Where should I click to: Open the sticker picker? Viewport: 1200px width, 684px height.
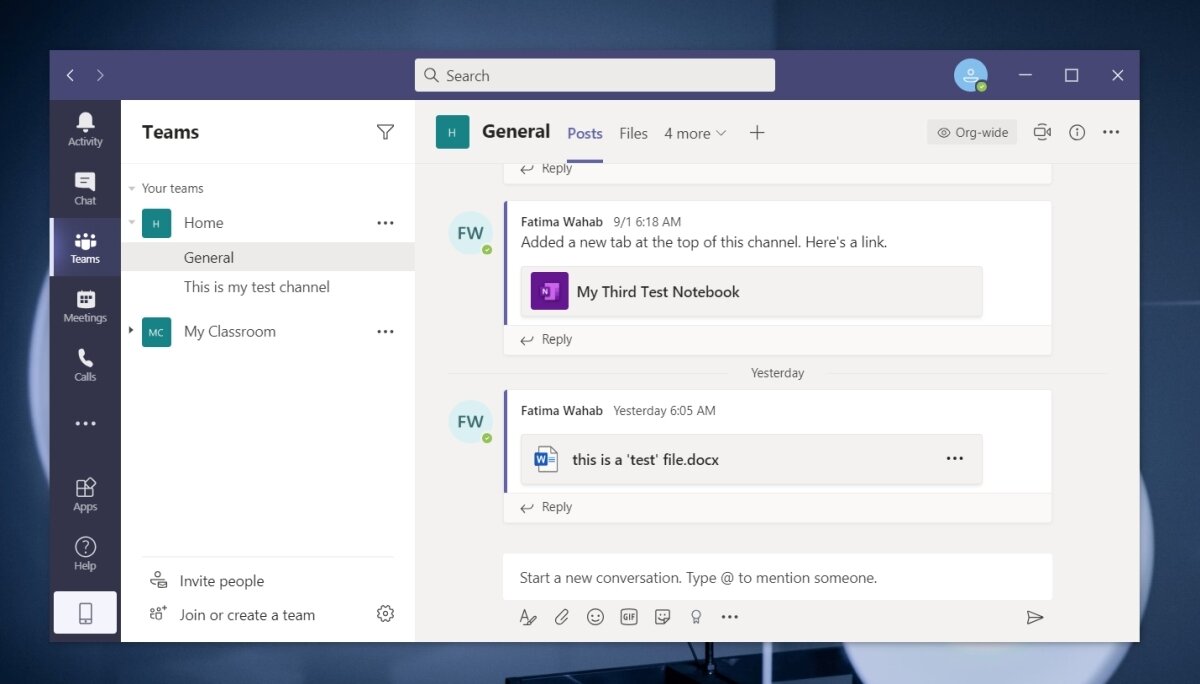(x=662, y=617)
